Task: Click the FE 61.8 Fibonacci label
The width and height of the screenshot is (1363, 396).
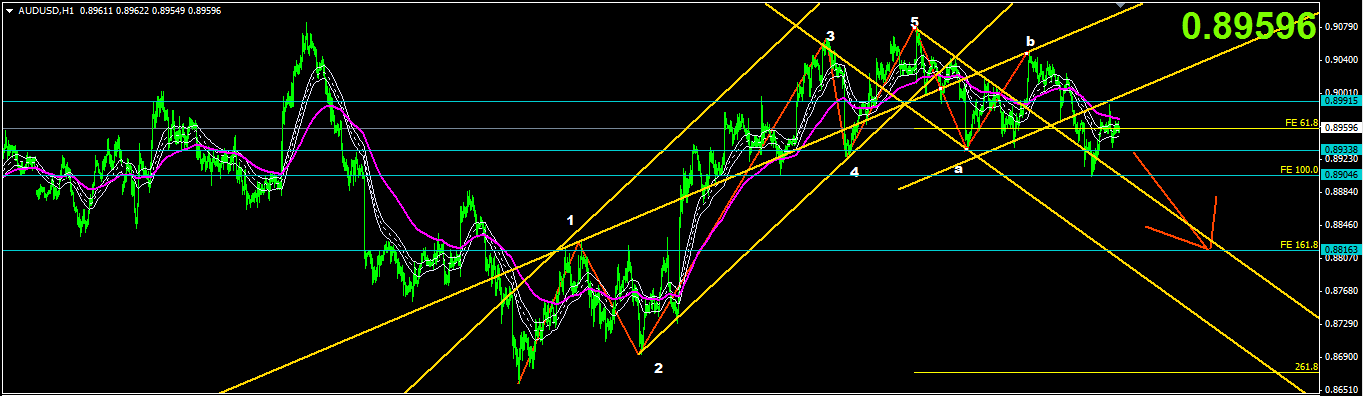Action: tap(1301, 123)
